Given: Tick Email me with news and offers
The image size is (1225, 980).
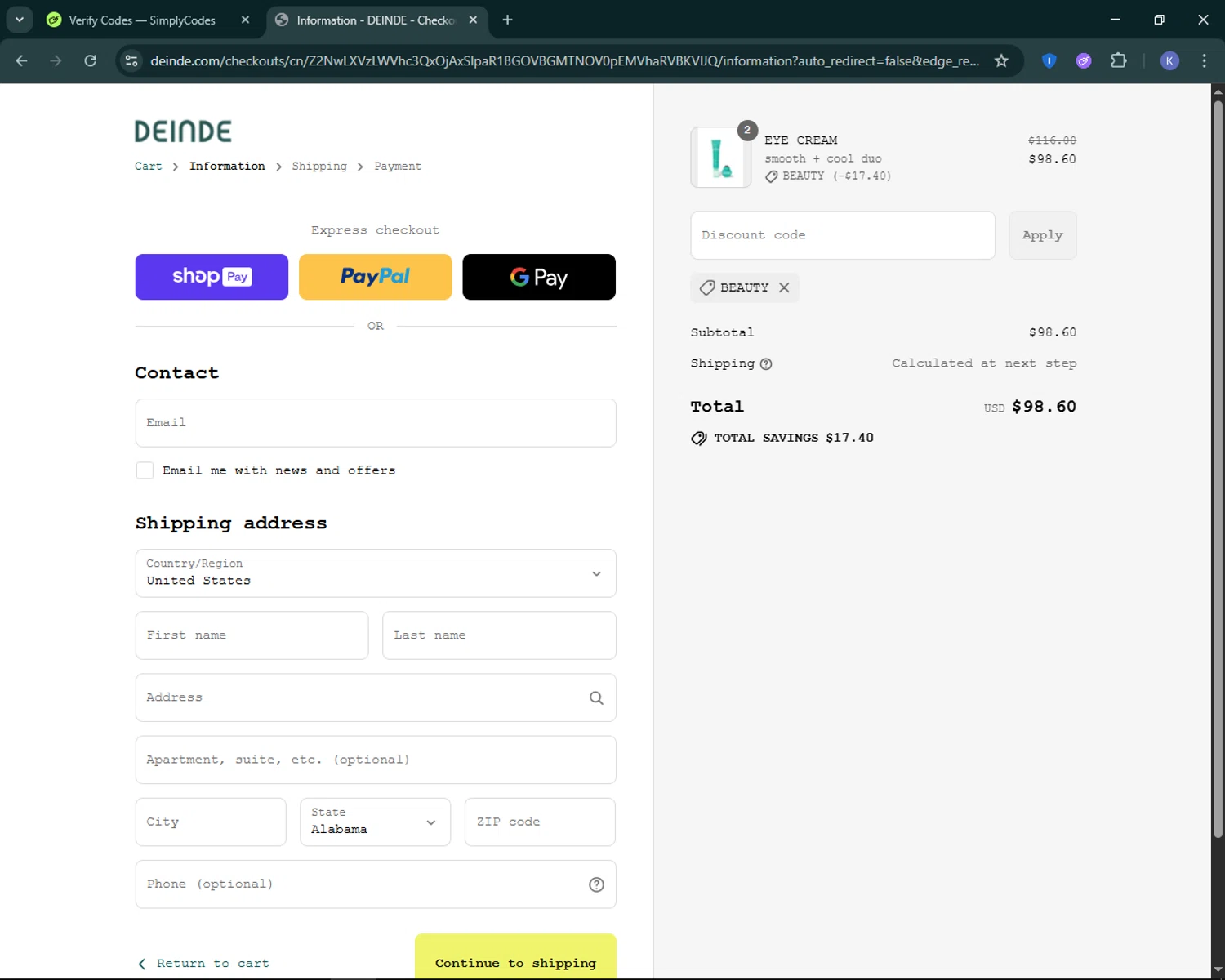Looking at the screenshot, I should coord(145,470).
